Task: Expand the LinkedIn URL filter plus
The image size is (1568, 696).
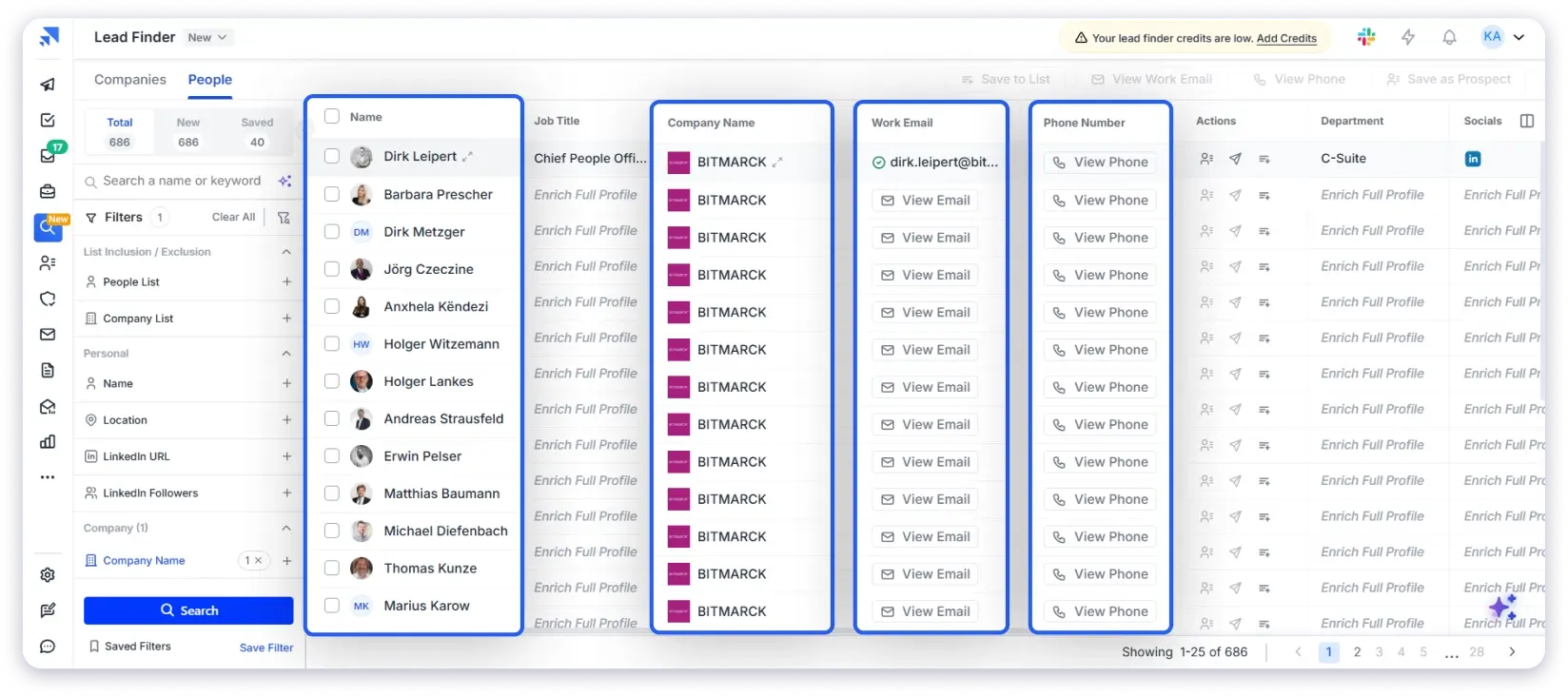Action: (x=286, y=456)
